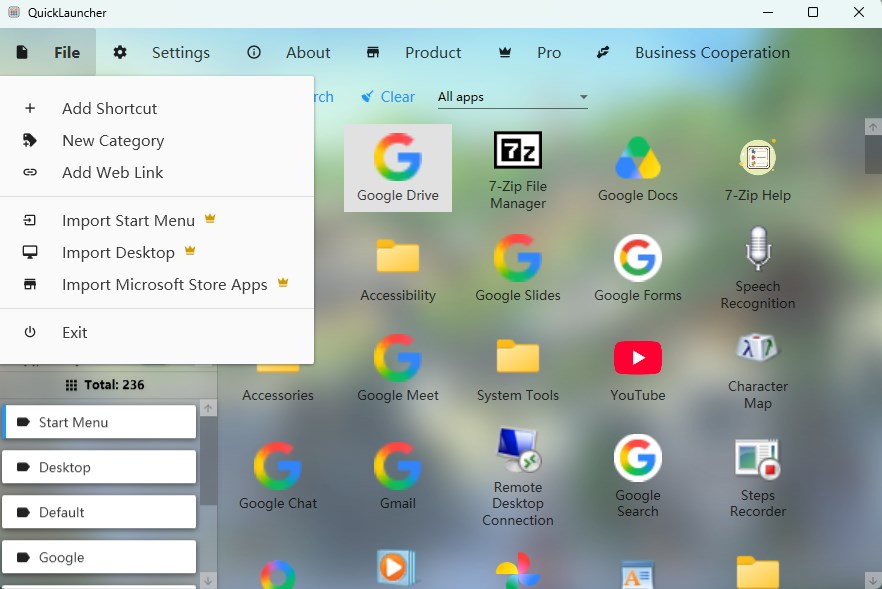882x589 pixels.
Task: Open the Google Meet shortcut
Action: coord(398,368)
